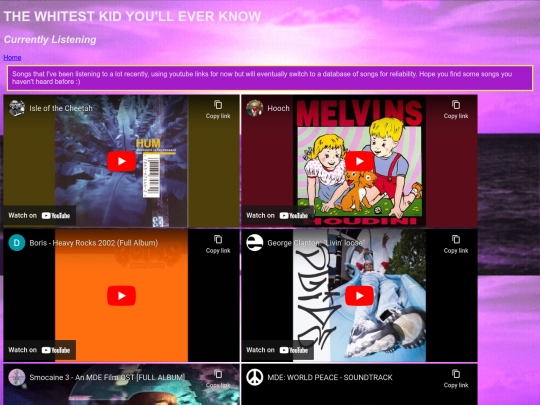
Task: Click 'THE WHITEST KID YOU'LL EVER KNOW' heading
Action: tap(133, 16)
